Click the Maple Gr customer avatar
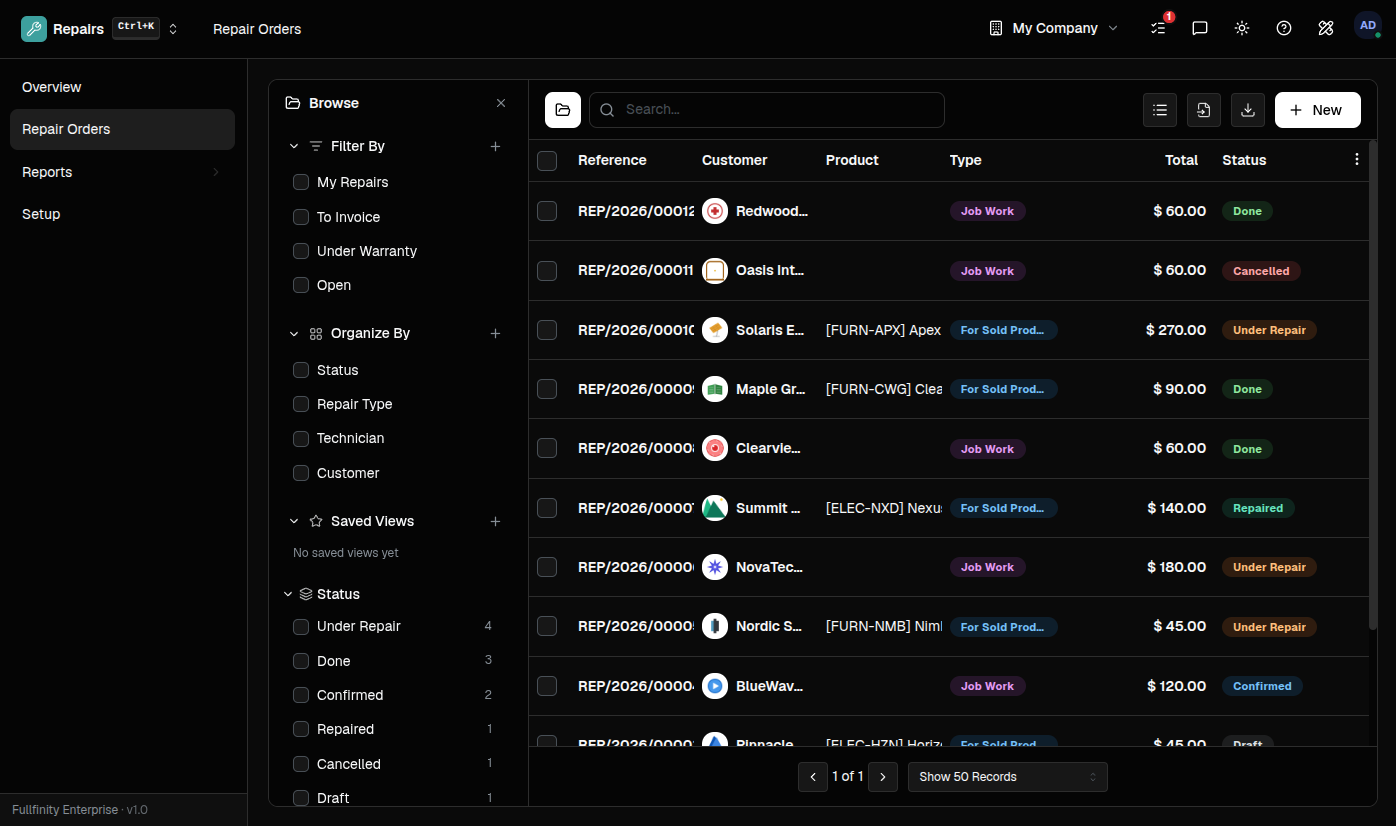This screenshot has height=826, width=1396. 715,389
